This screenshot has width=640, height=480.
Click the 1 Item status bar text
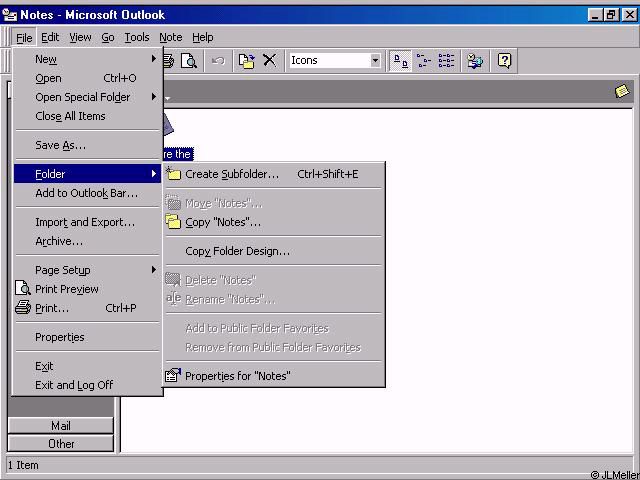[23, 465]
